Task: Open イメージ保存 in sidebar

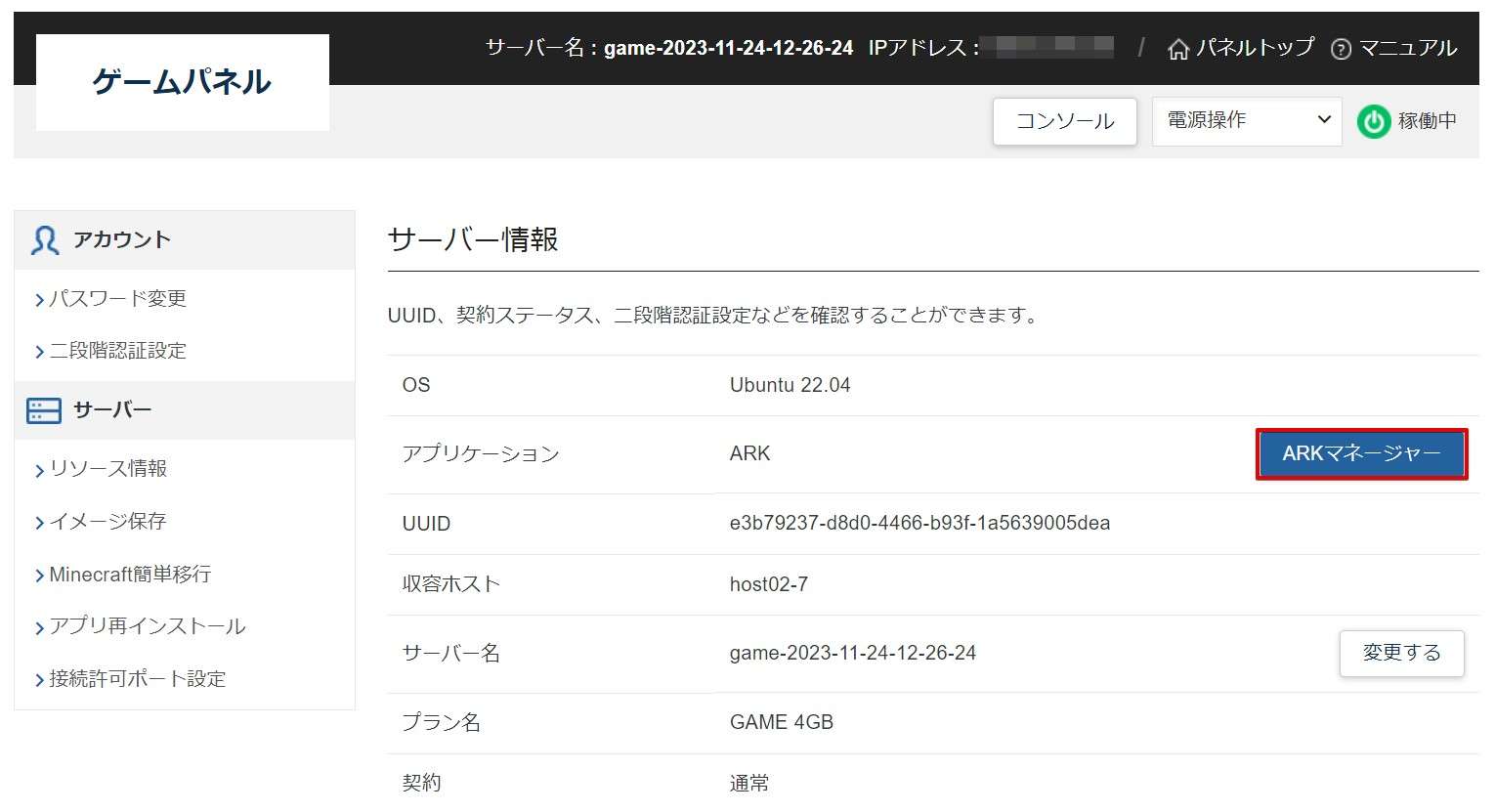Action: [x=108, y=521]
